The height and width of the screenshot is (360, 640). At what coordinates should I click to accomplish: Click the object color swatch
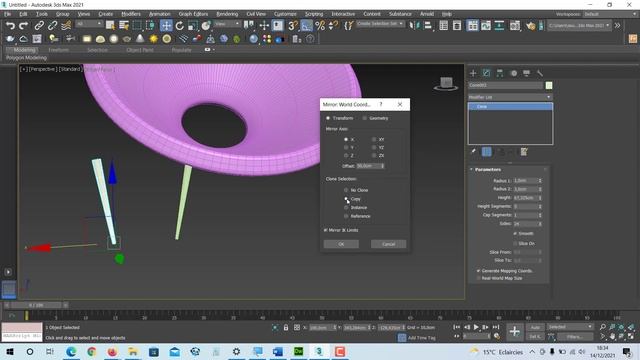tap(549, 85)
